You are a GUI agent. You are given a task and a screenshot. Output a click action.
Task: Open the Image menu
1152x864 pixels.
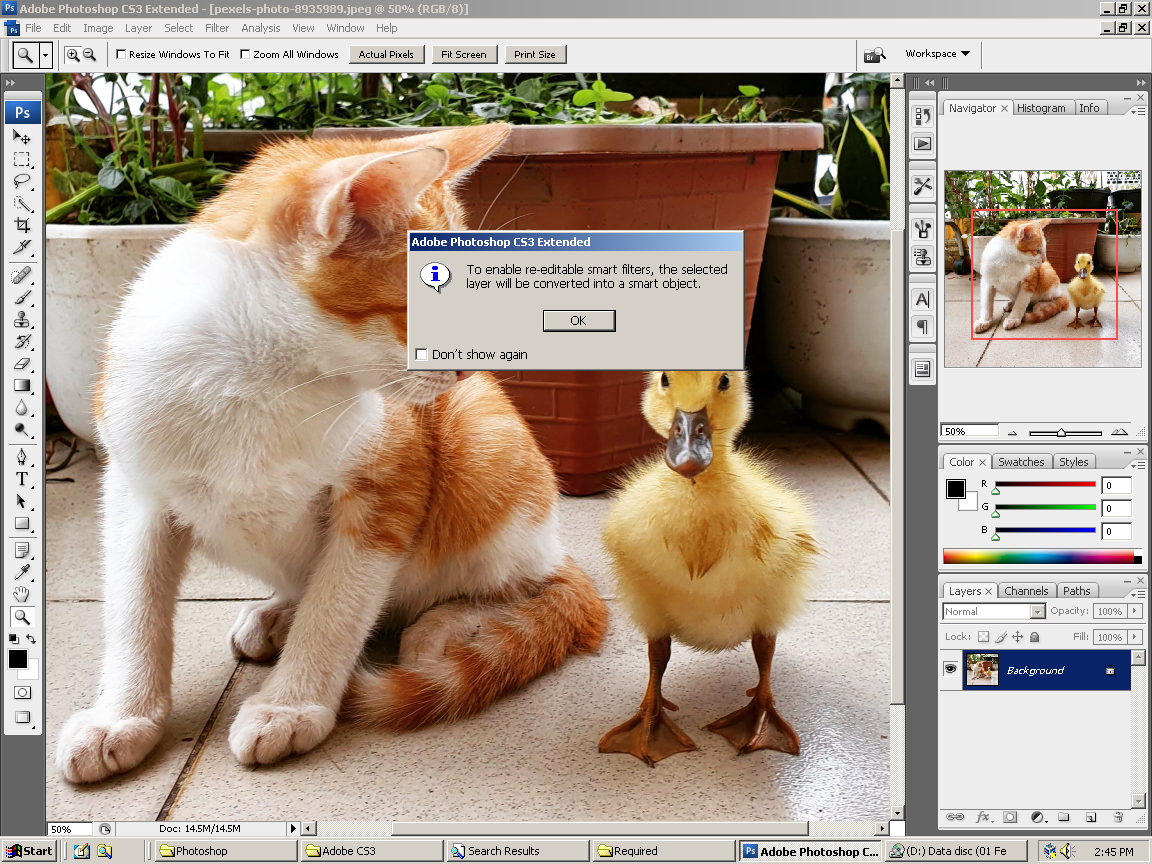tap(98, 28)
